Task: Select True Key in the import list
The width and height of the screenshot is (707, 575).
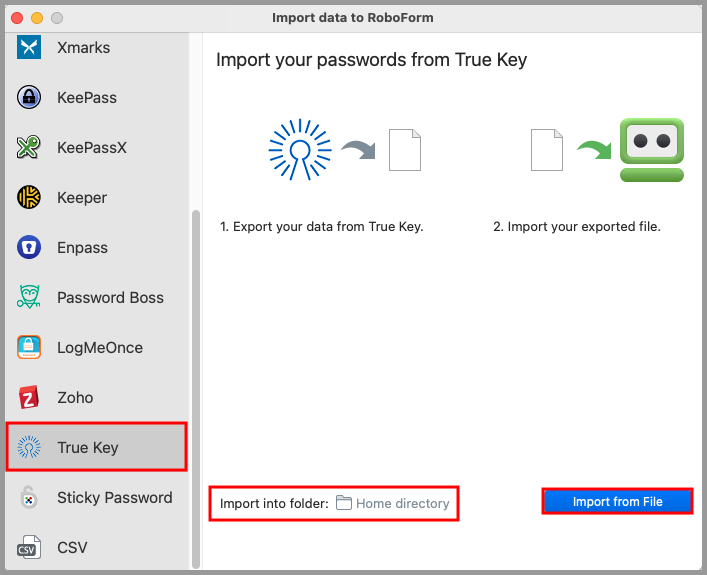Action: [96, 447]
